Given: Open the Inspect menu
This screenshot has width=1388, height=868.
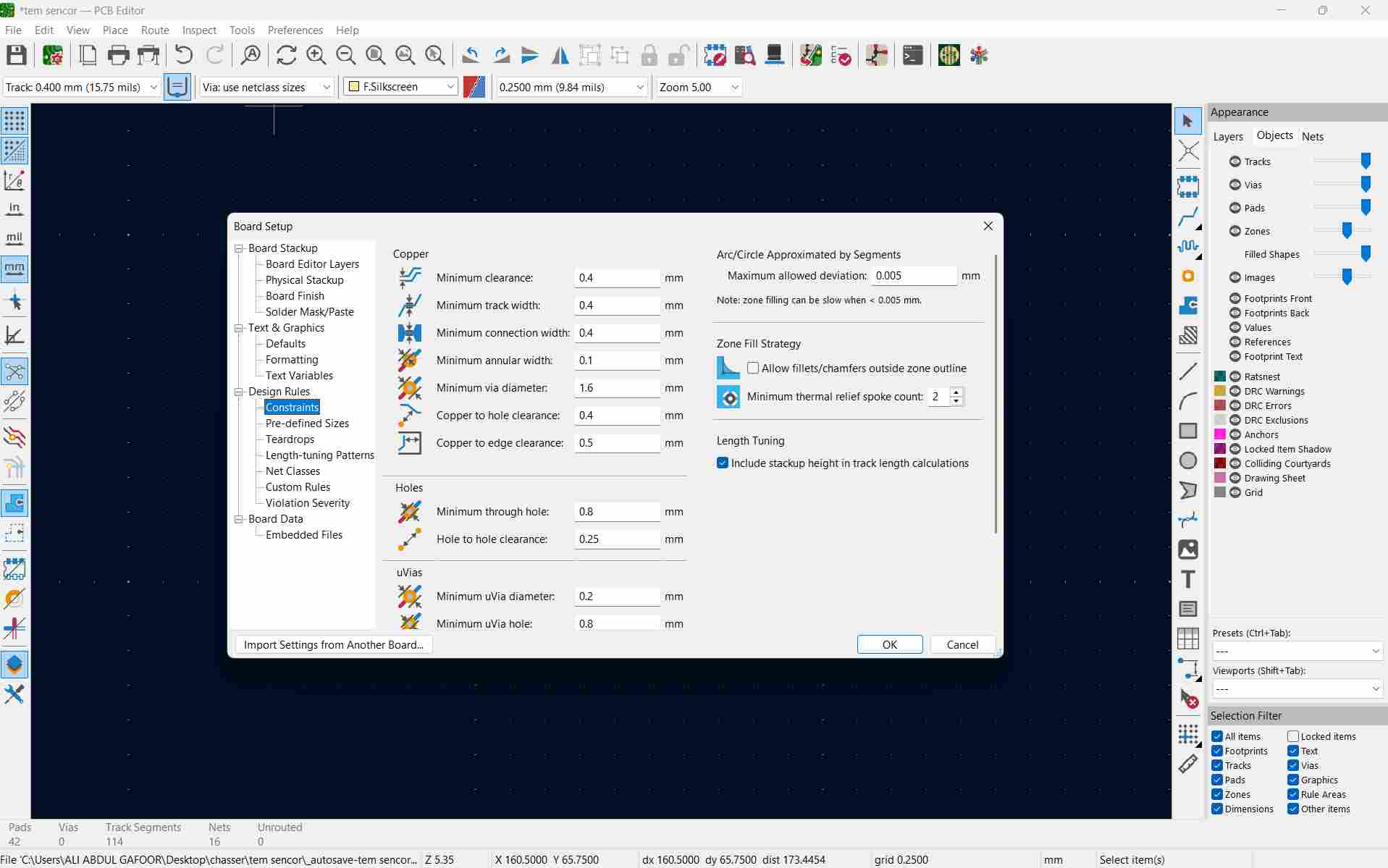Looking at the screenshot, I should tap(199, 30).
